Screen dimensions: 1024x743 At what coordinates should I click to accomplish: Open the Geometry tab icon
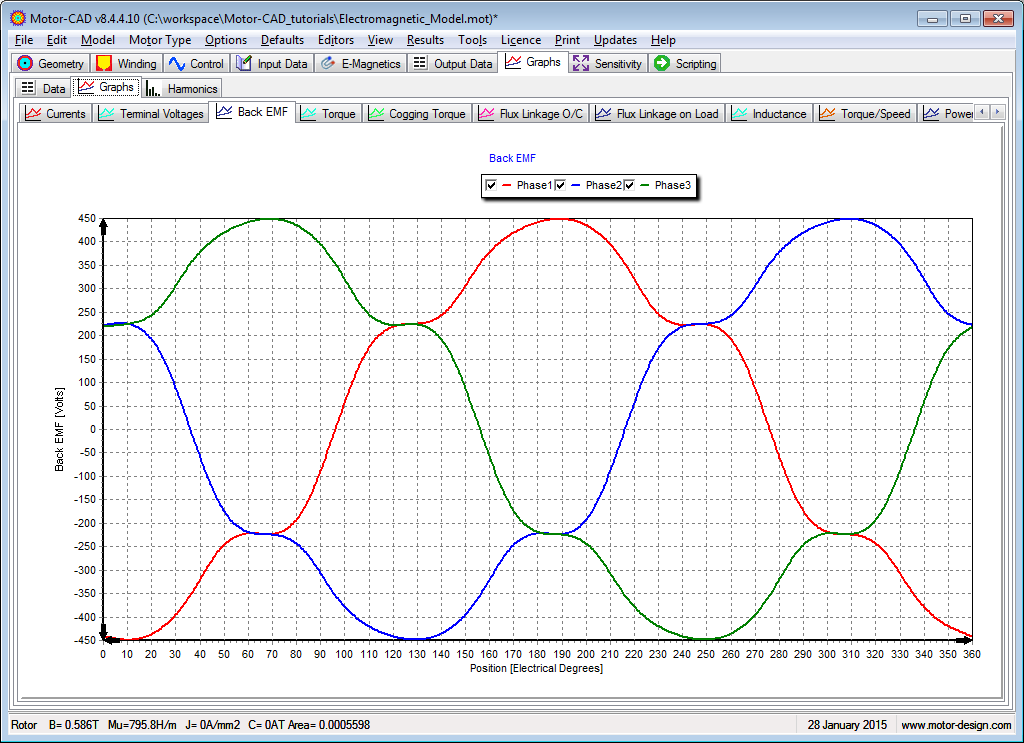click(26, 63)
